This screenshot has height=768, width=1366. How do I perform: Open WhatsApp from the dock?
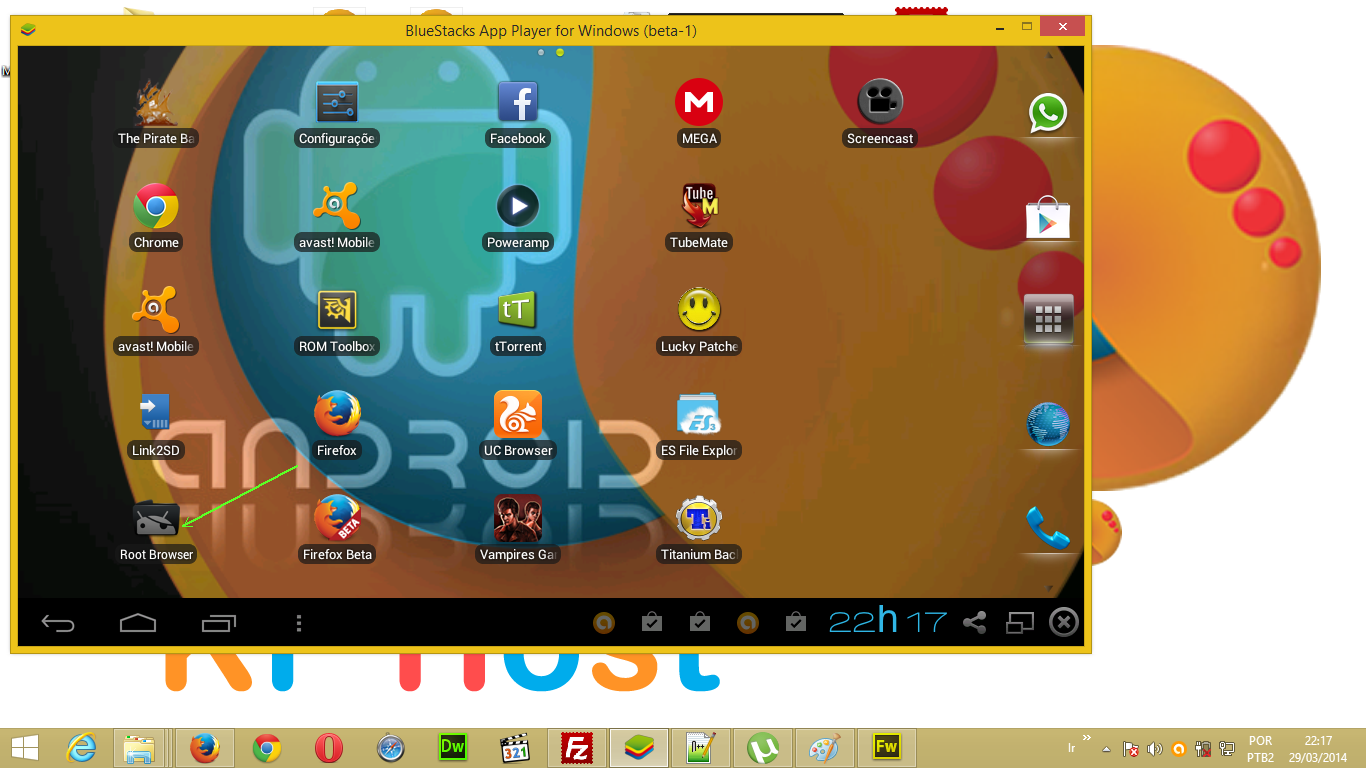click(x=1048, y=113)
